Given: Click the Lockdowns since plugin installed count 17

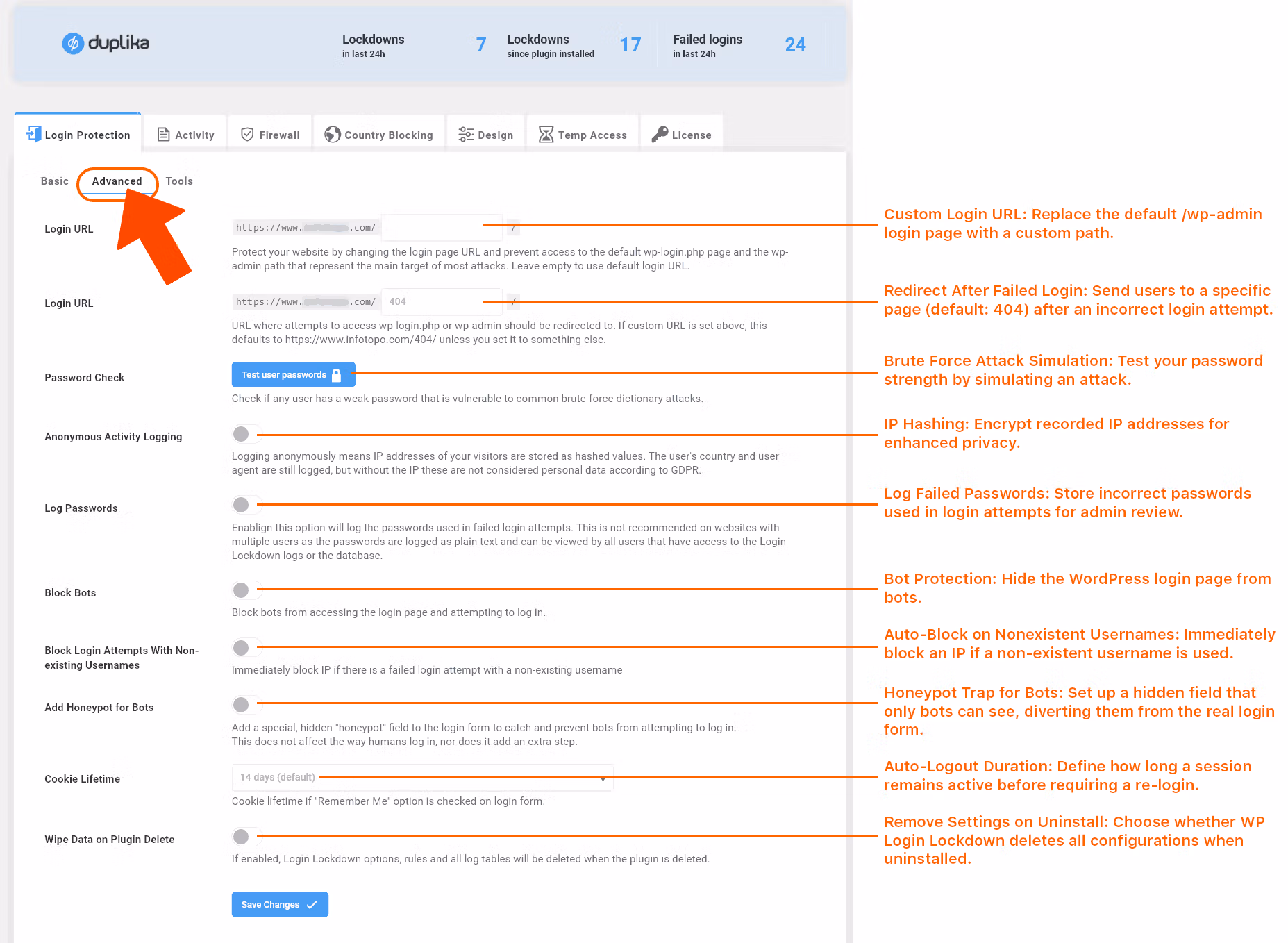Looking at the screenshot, I should tap(630, 44).
